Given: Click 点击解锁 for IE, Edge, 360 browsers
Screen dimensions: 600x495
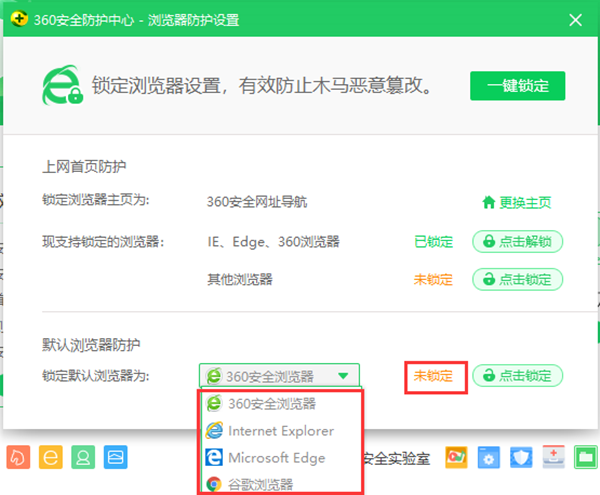Looking at the screenshot, I should click(517, 241).
